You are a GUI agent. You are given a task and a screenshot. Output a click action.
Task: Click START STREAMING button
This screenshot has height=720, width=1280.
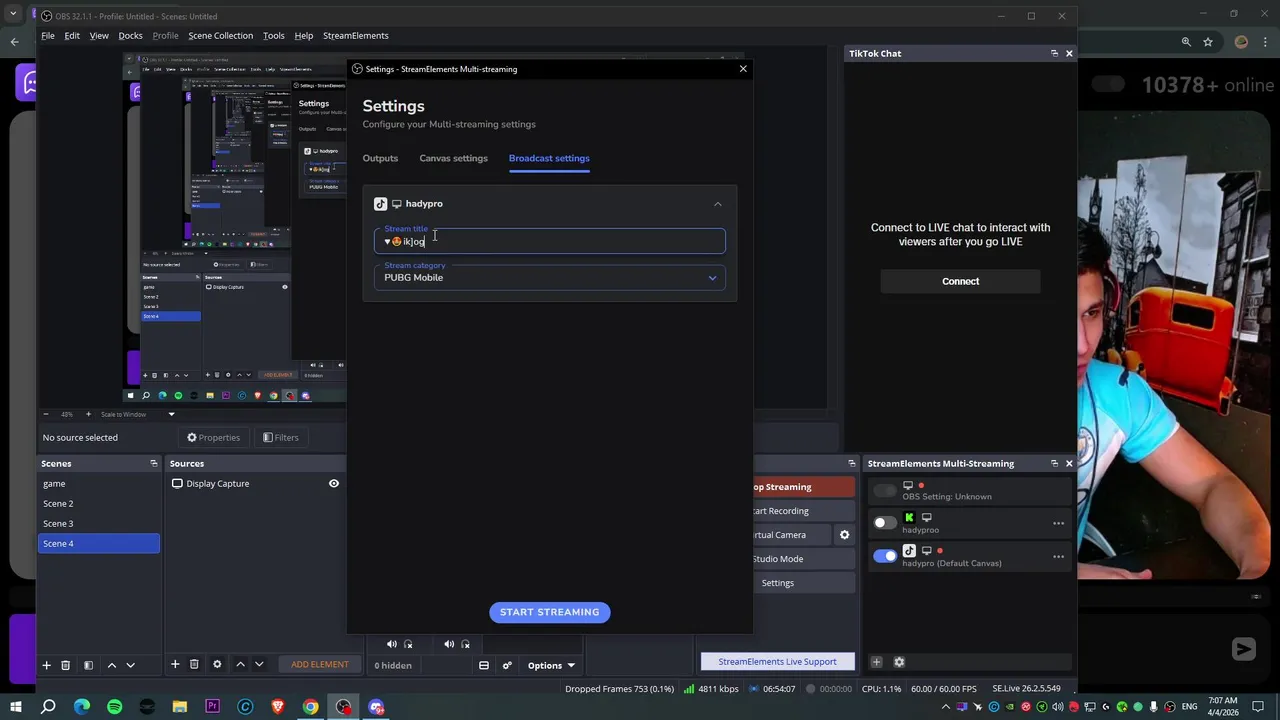(x=549, y=612)
